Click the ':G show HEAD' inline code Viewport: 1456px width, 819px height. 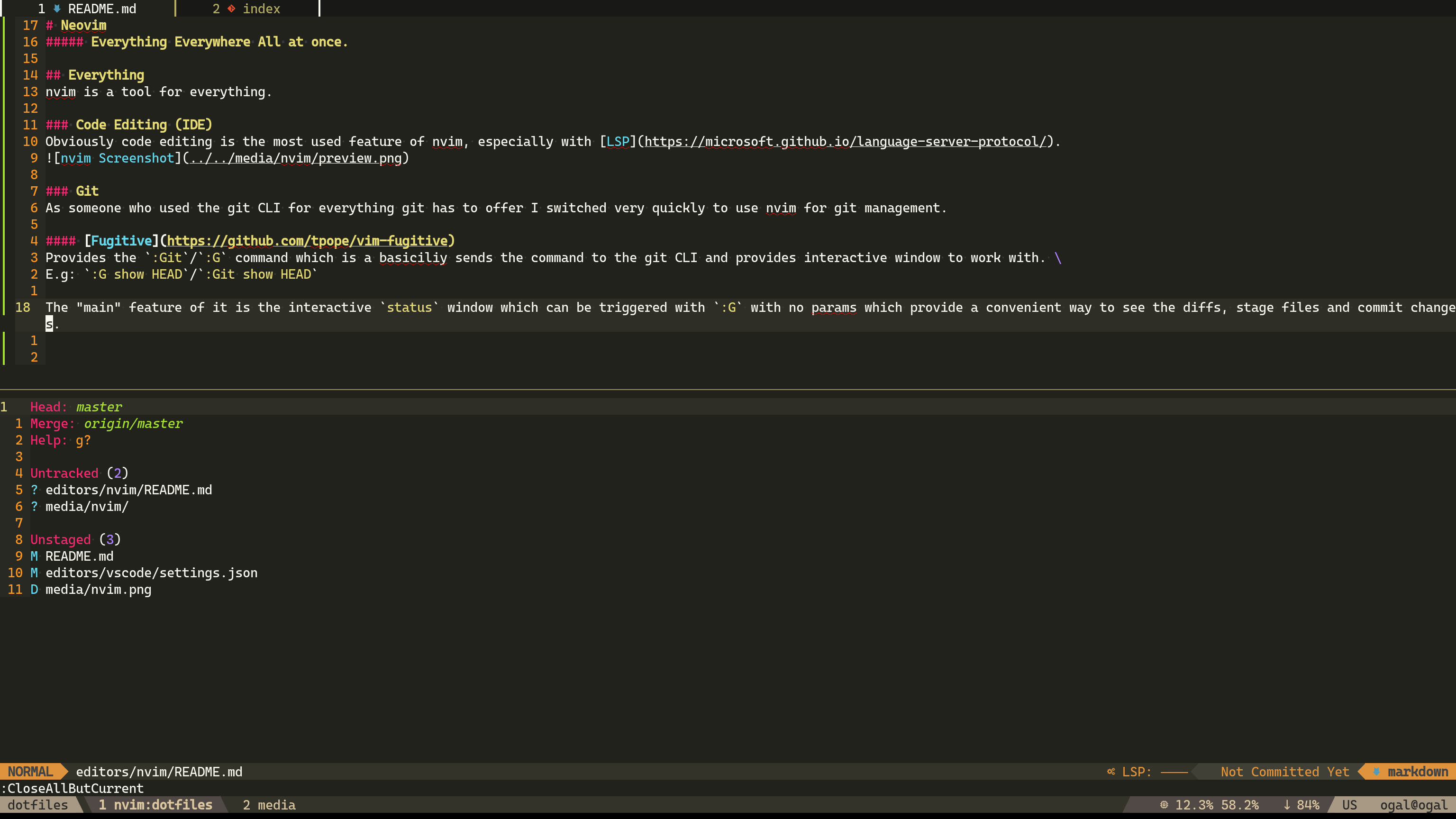tap(137, 274)
